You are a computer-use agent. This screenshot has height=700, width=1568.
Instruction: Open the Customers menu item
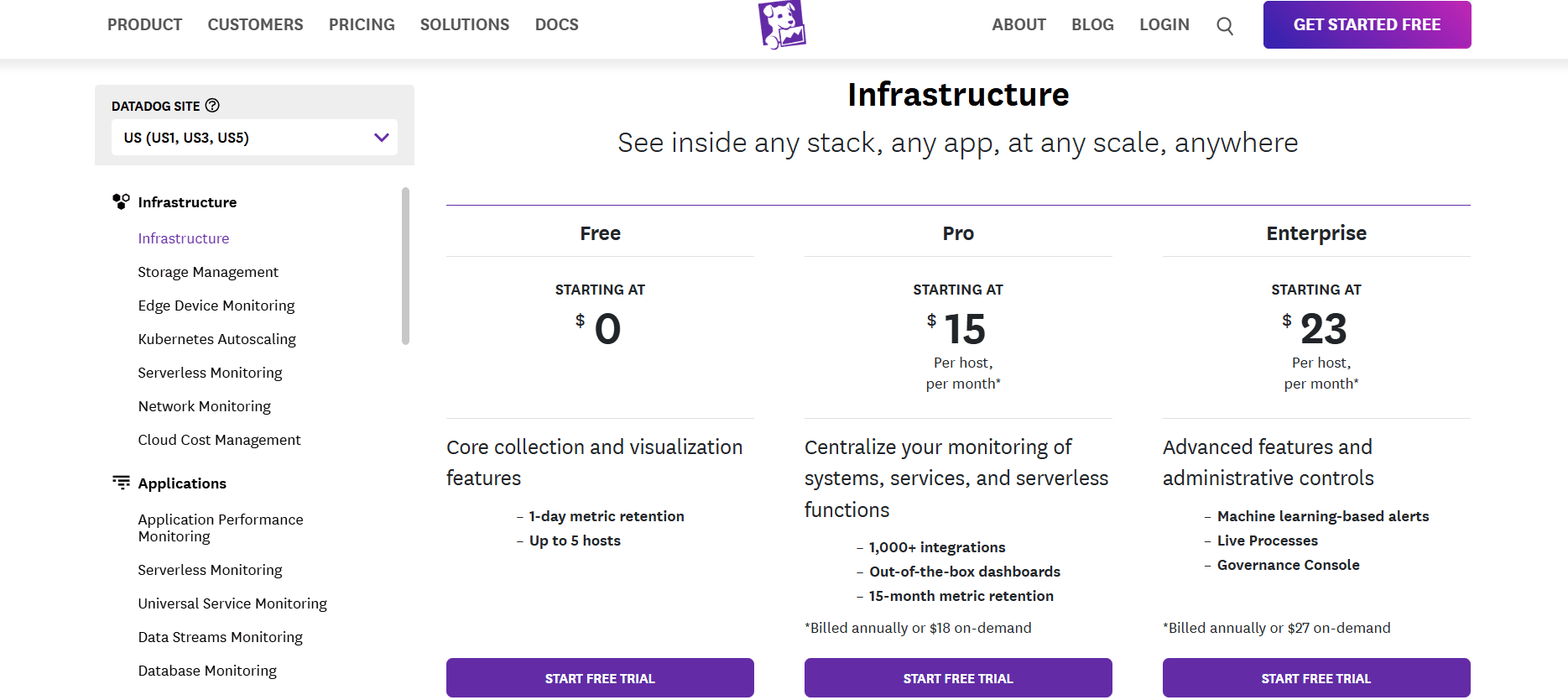pyautogui.click(x=255, y=24)
